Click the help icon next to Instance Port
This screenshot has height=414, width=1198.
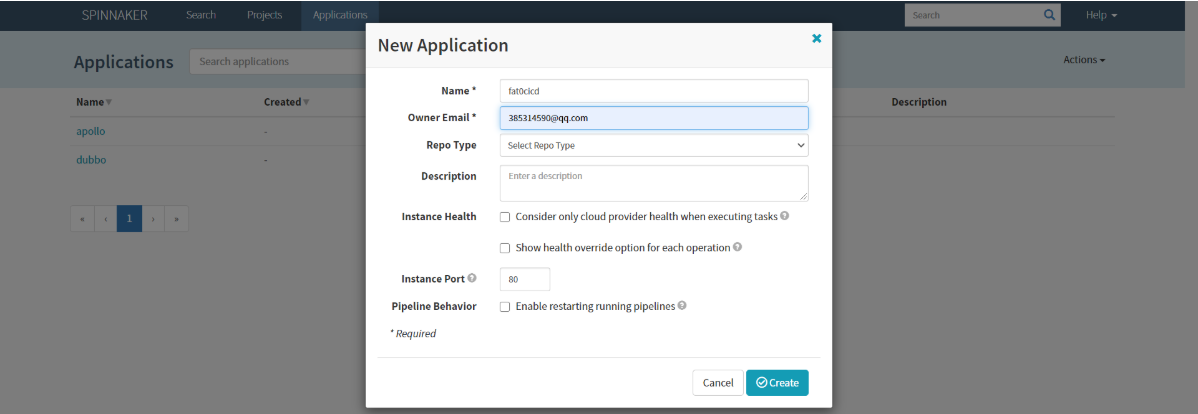point(472,278)
